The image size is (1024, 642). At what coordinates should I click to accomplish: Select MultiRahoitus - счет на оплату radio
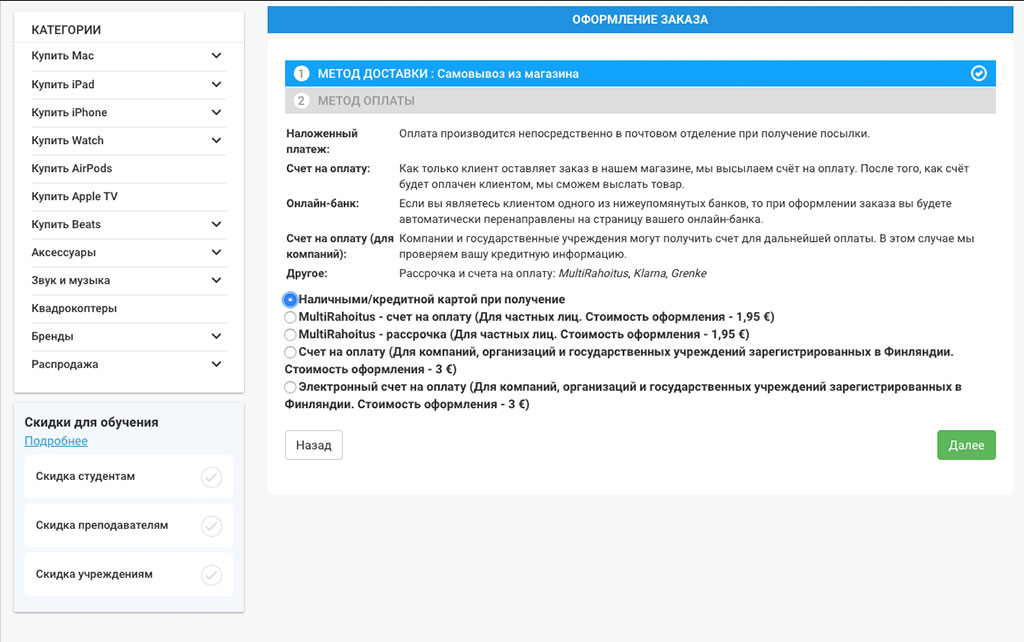click(x=290, y=317)
